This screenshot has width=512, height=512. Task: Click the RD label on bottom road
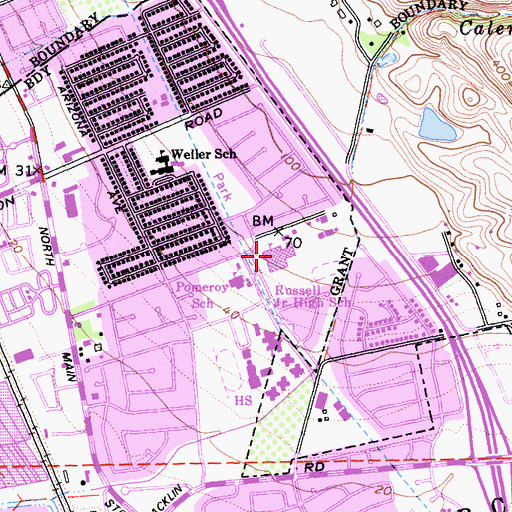pyautogui.click(x=315, y=467)
